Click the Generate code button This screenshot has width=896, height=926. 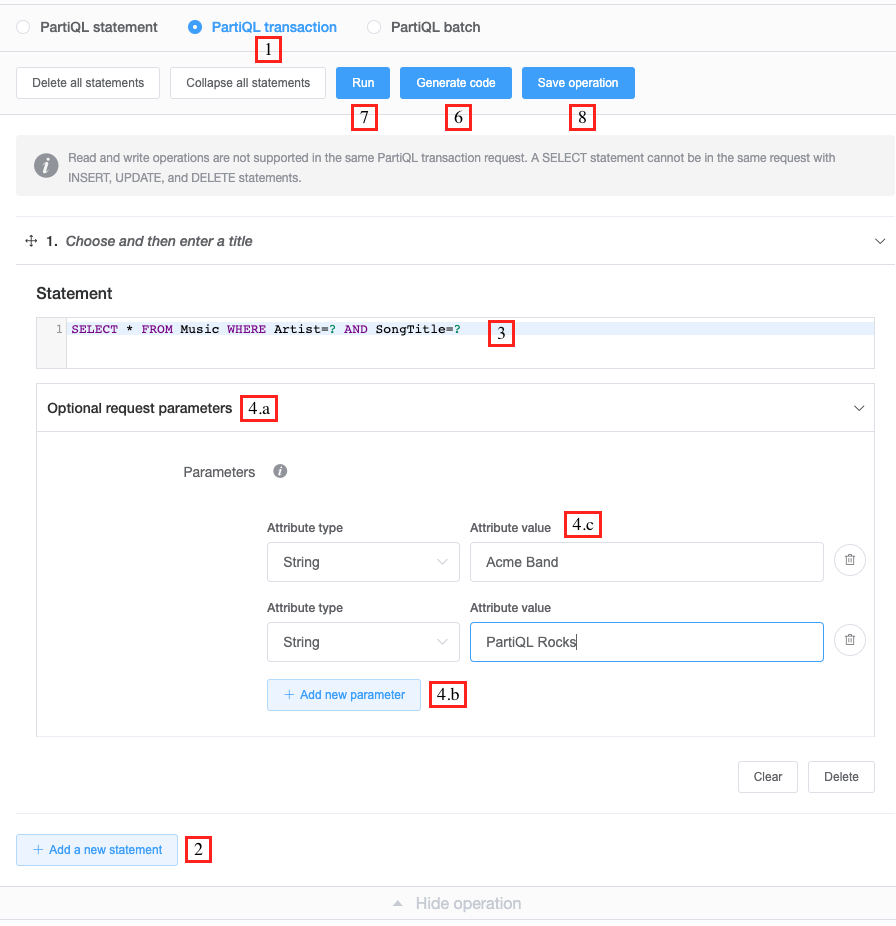tap(455, 83)
